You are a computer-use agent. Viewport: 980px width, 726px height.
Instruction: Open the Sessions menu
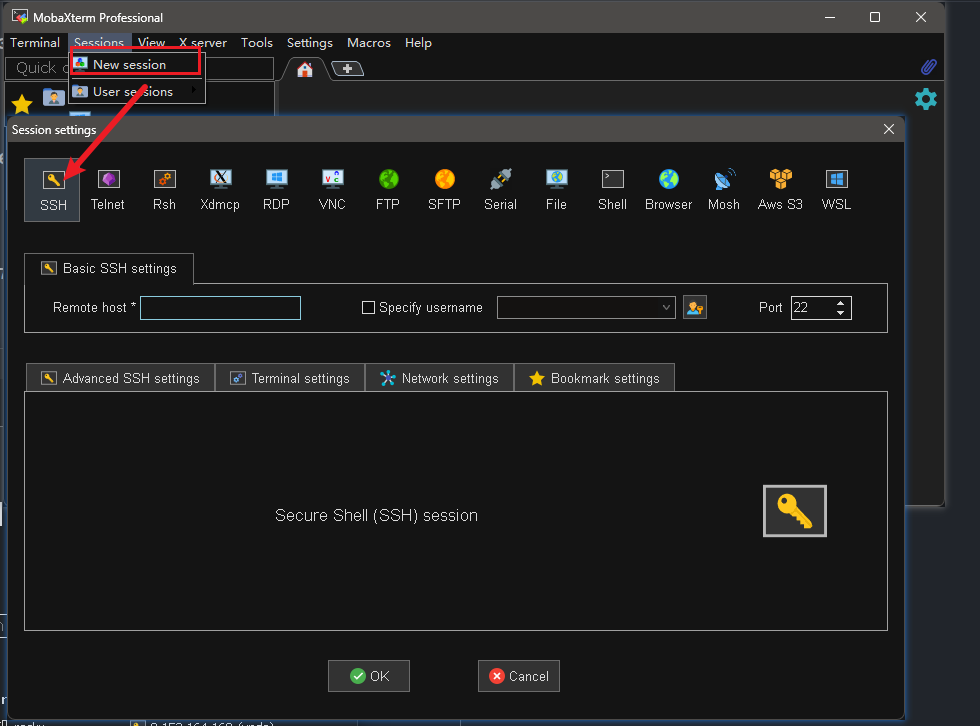99,42
